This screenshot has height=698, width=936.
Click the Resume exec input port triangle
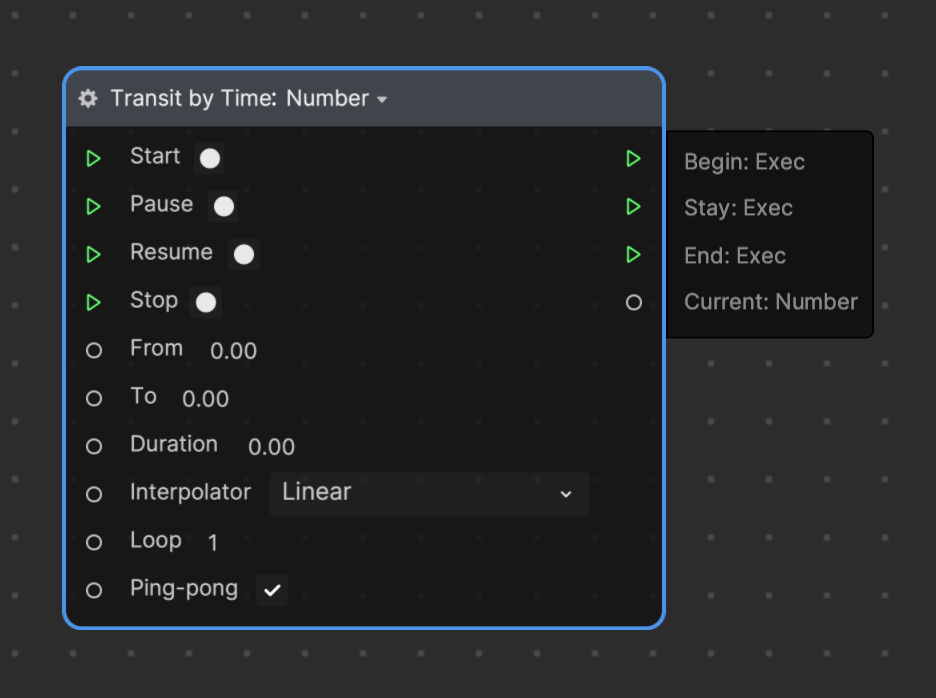tap(93, 254)
